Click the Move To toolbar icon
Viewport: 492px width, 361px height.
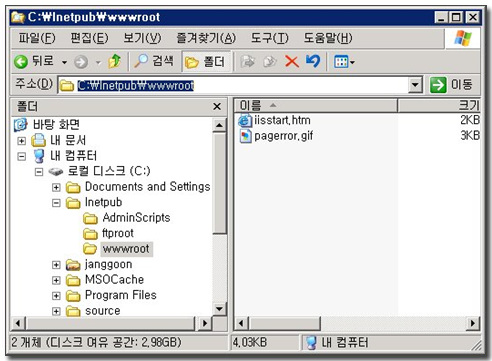248,62
